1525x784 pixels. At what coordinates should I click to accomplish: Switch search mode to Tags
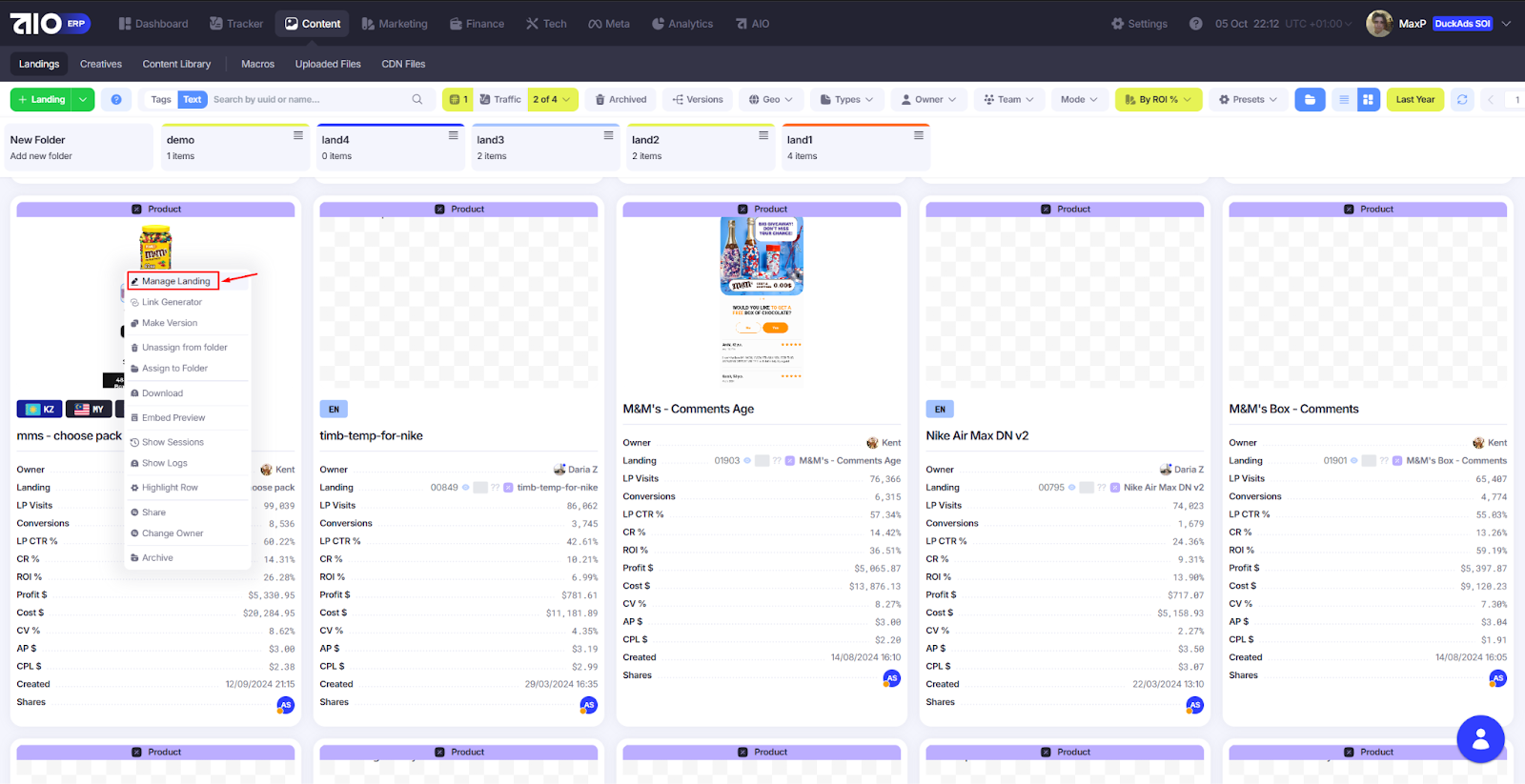161,99
